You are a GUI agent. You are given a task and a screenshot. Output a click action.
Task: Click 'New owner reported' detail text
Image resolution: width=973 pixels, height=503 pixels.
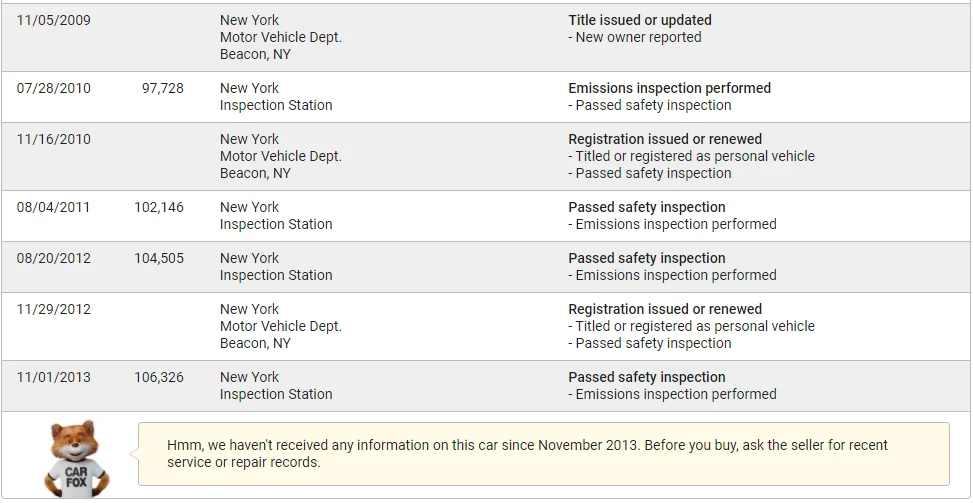[638, 37]
